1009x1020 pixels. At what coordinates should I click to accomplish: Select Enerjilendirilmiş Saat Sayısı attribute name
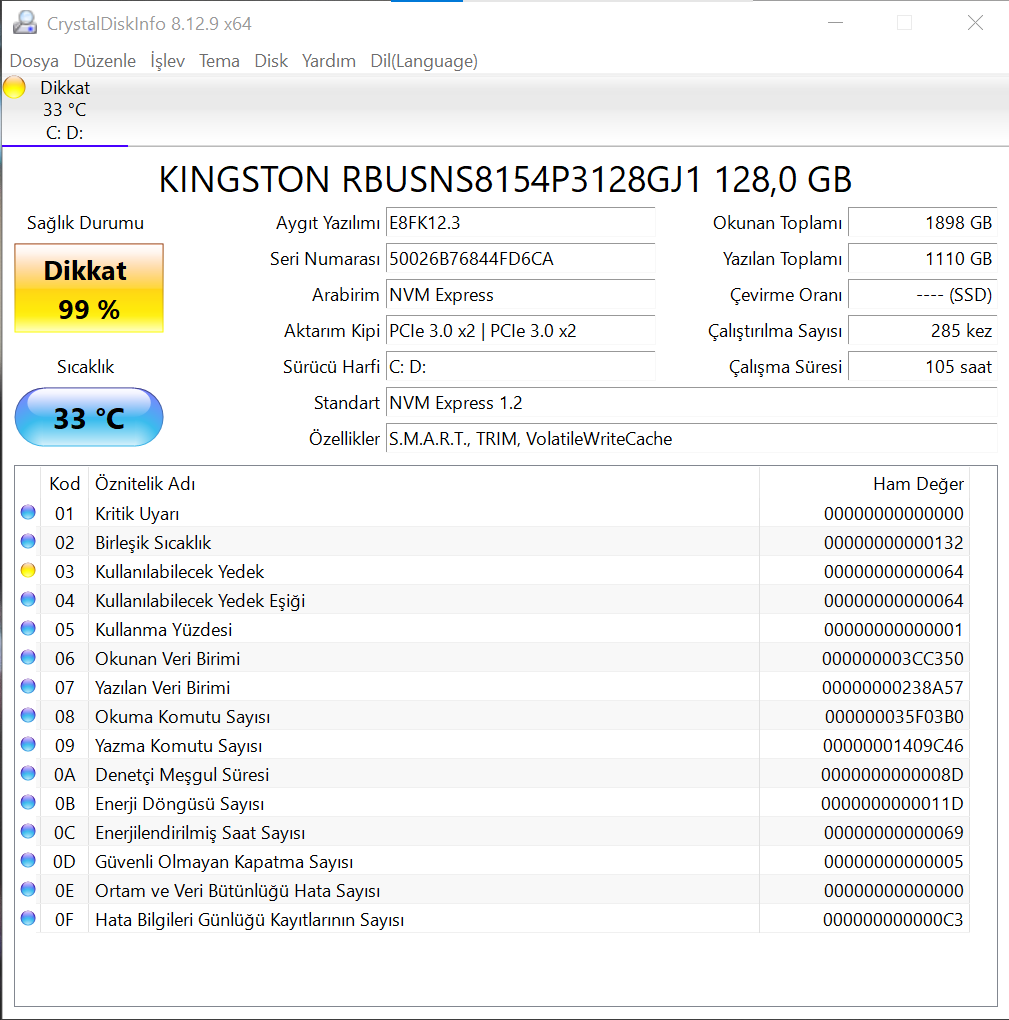(x=200, y=833)
